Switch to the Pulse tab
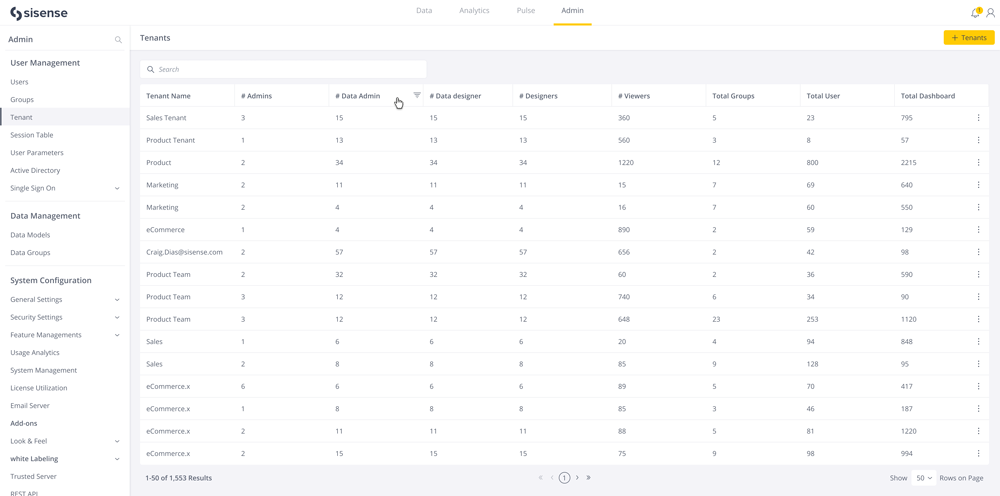Viewport: 1000px width, 496px height. pyautogui.click(x=526, y=11)
